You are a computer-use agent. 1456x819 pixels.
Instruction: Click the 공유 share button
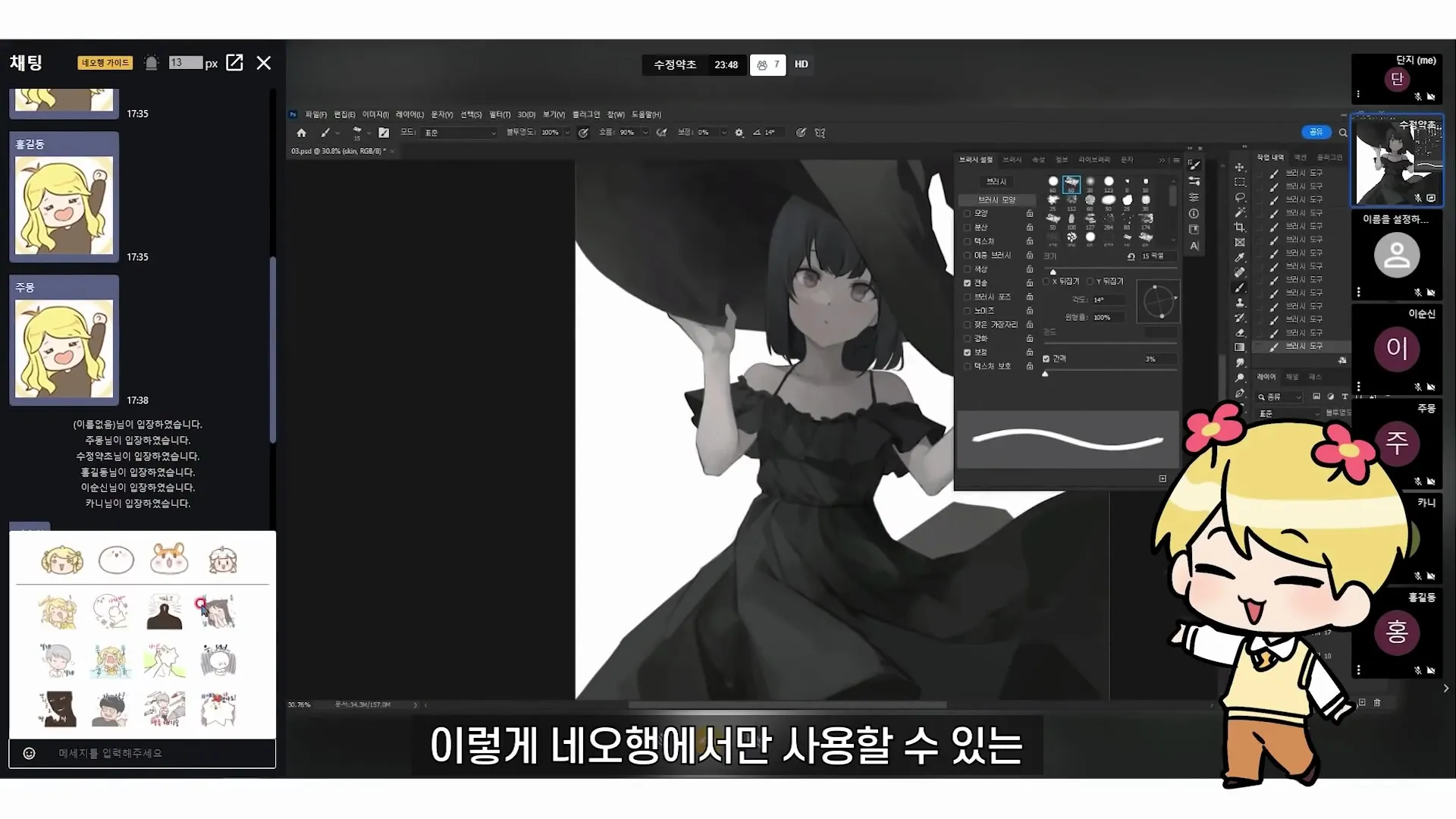coord(1316,132)
